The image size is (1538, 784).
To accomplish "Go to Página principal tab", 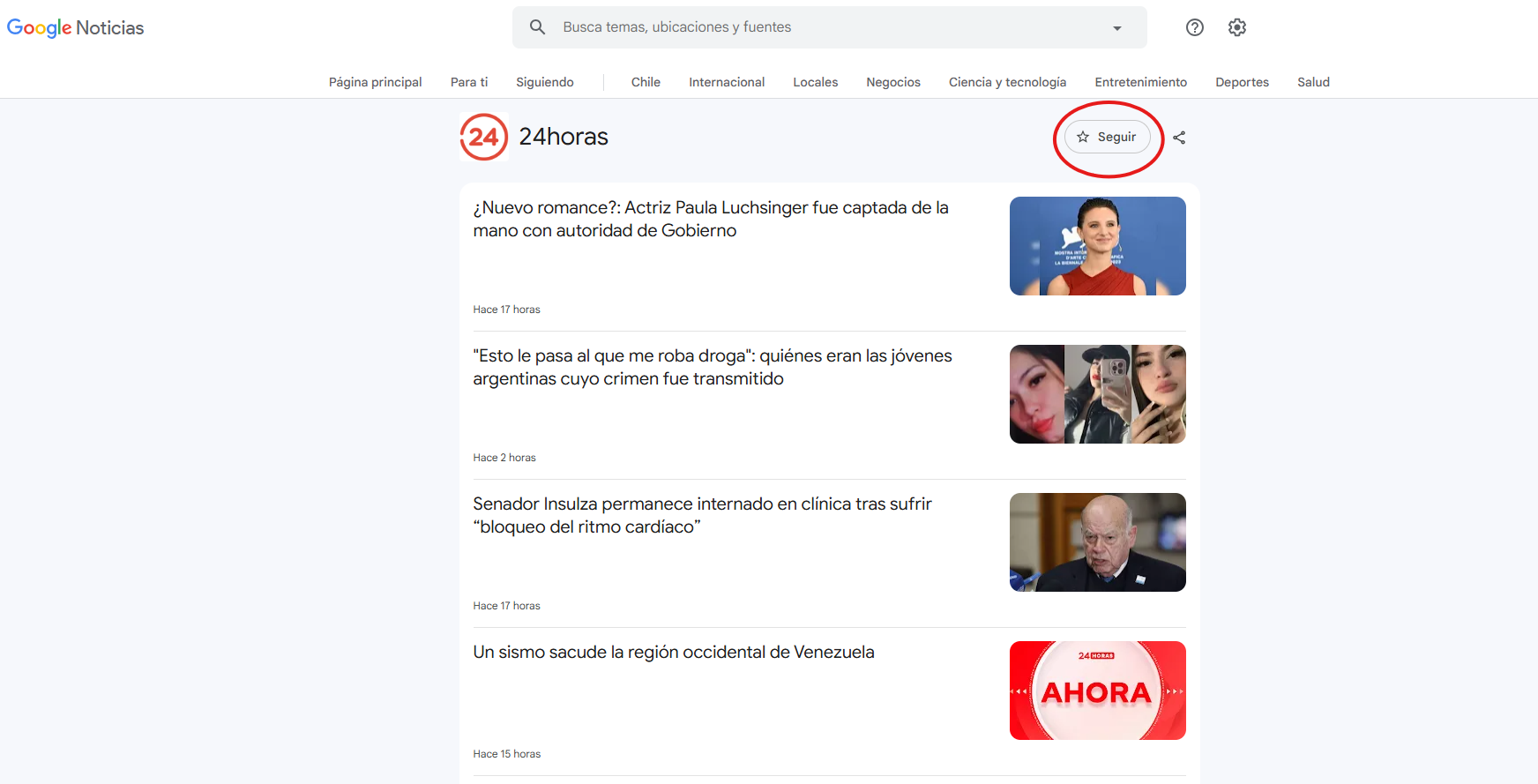I will click(376, 82).
